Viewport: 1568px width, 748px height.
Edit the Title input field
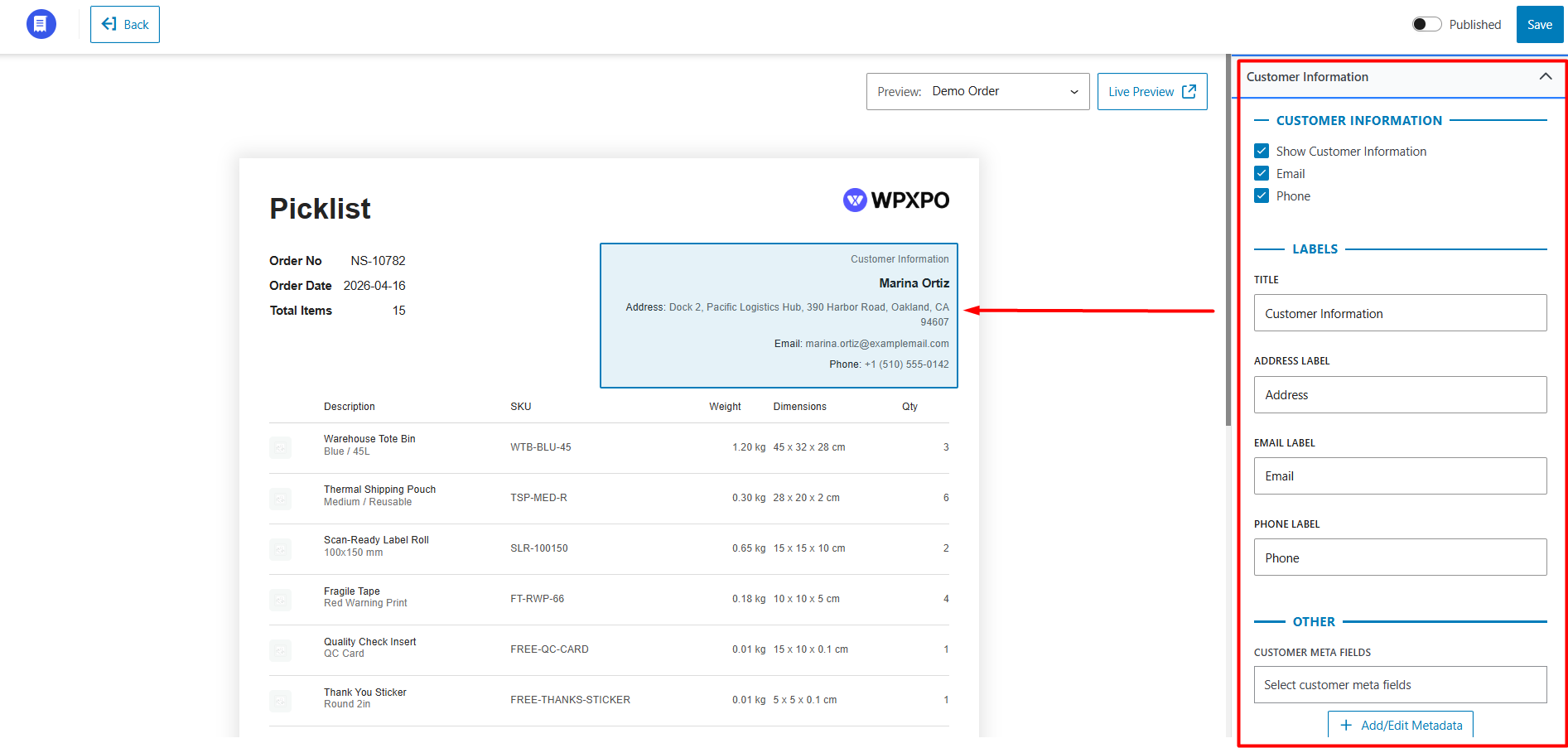click(x=1400, y=313)
